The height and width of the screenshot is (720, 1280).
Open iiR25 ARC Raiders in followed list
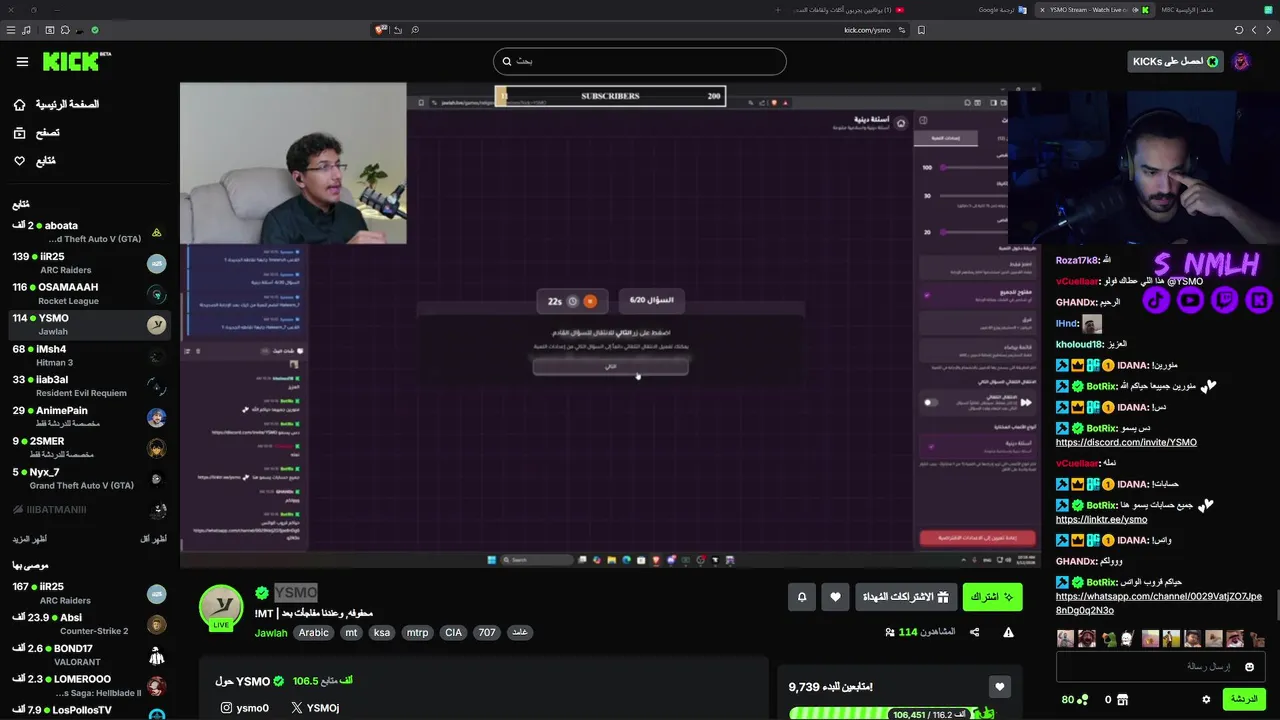click(89, 263)
